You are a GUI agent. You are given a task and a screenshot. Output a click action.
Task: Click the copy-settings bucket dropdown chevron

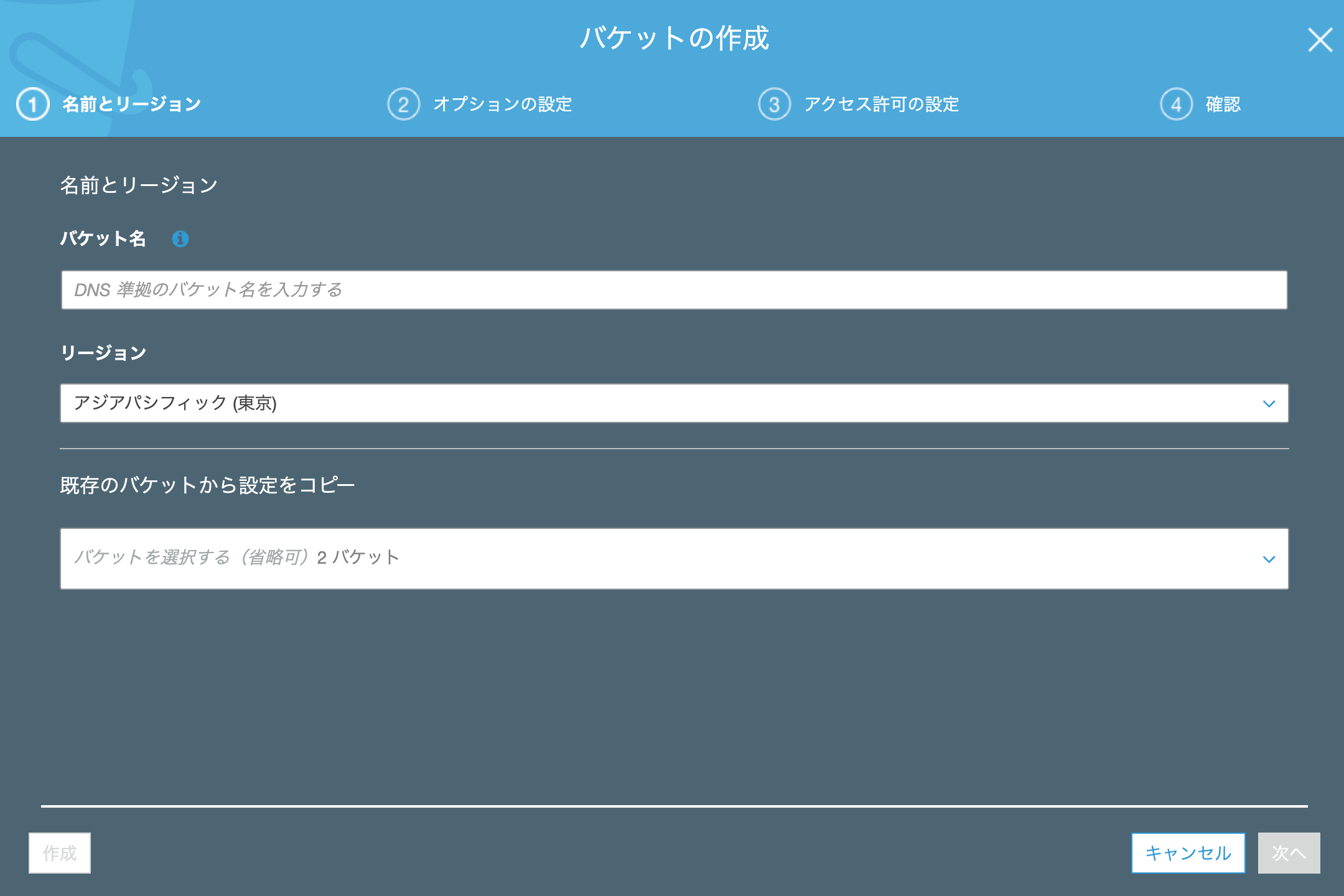click(1269, 559)
